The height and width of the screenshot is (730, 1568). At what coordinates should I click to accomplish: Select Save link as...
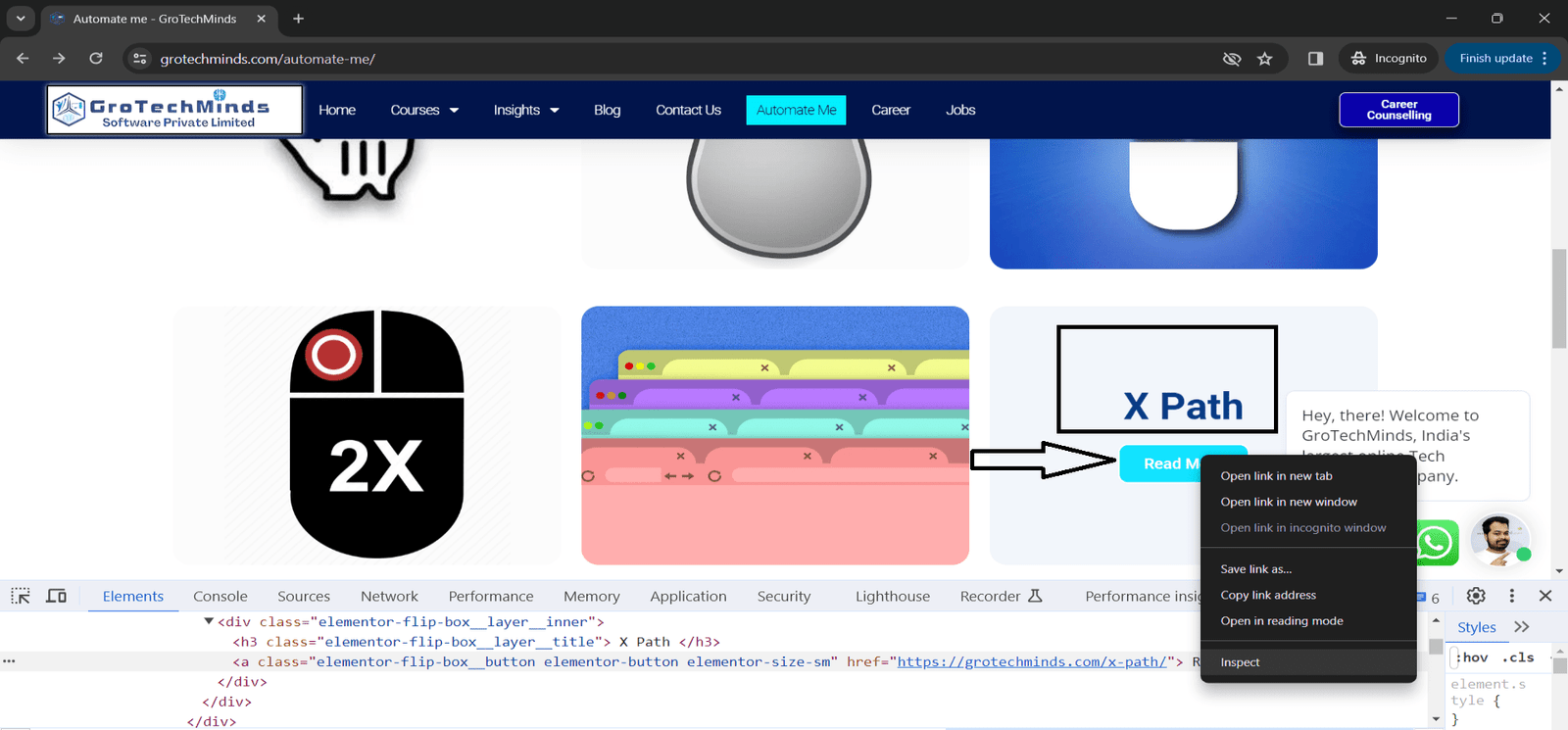pyautogui.click(x=1308, y=569)
